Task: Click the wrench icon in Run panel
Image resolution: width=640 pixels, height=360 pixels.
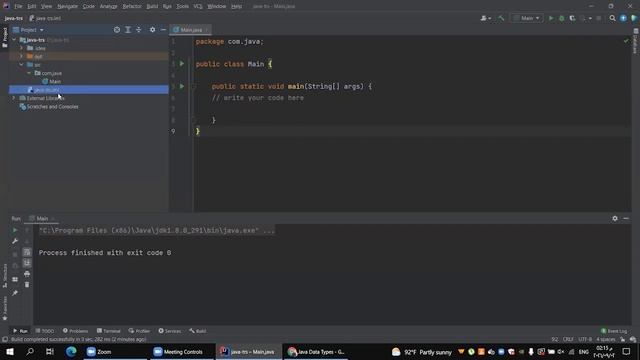Action: pyautogui.click(x=15, y=241)
